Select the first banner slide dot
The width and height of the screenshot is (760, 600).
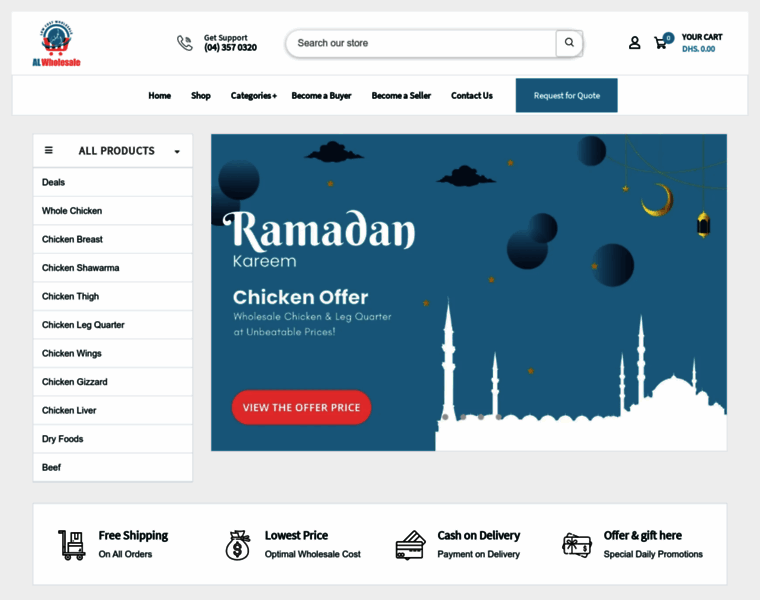click(x=445, y=417)
